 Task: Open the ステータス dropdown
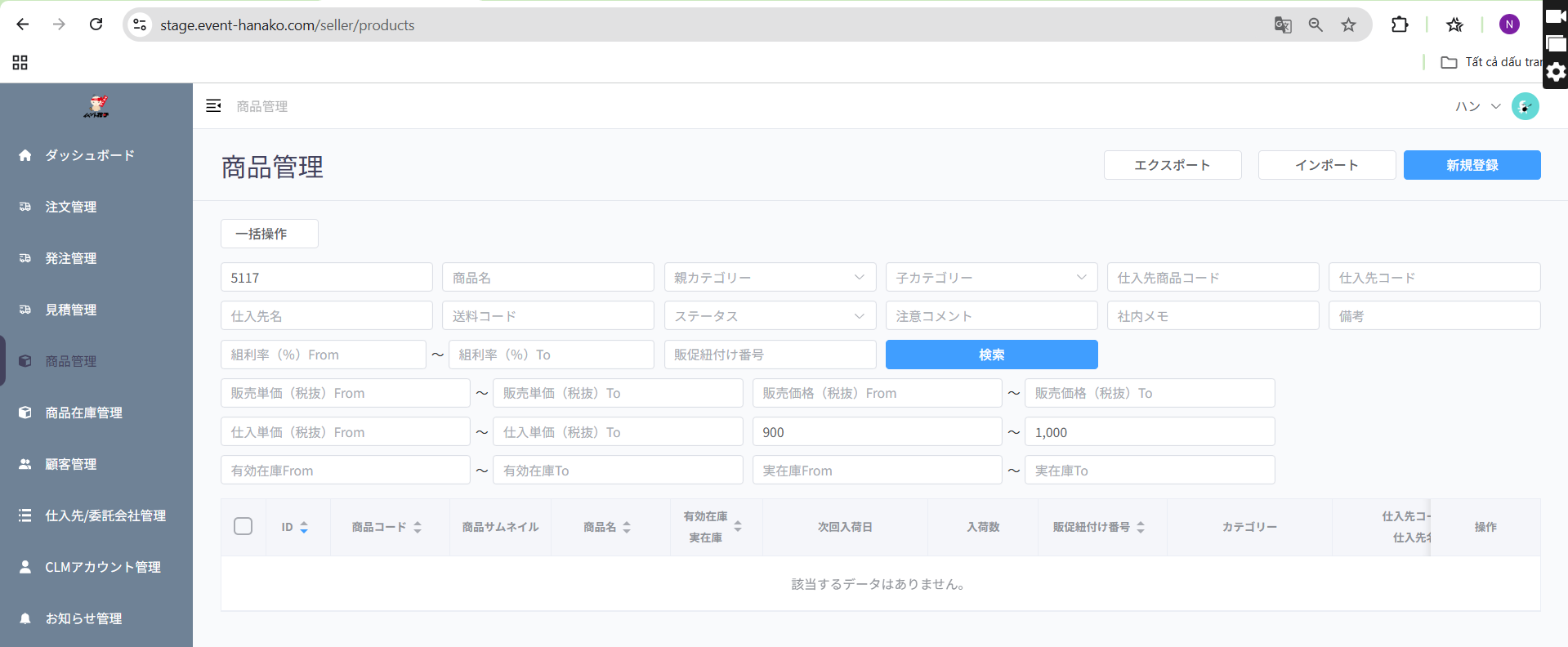770,316
